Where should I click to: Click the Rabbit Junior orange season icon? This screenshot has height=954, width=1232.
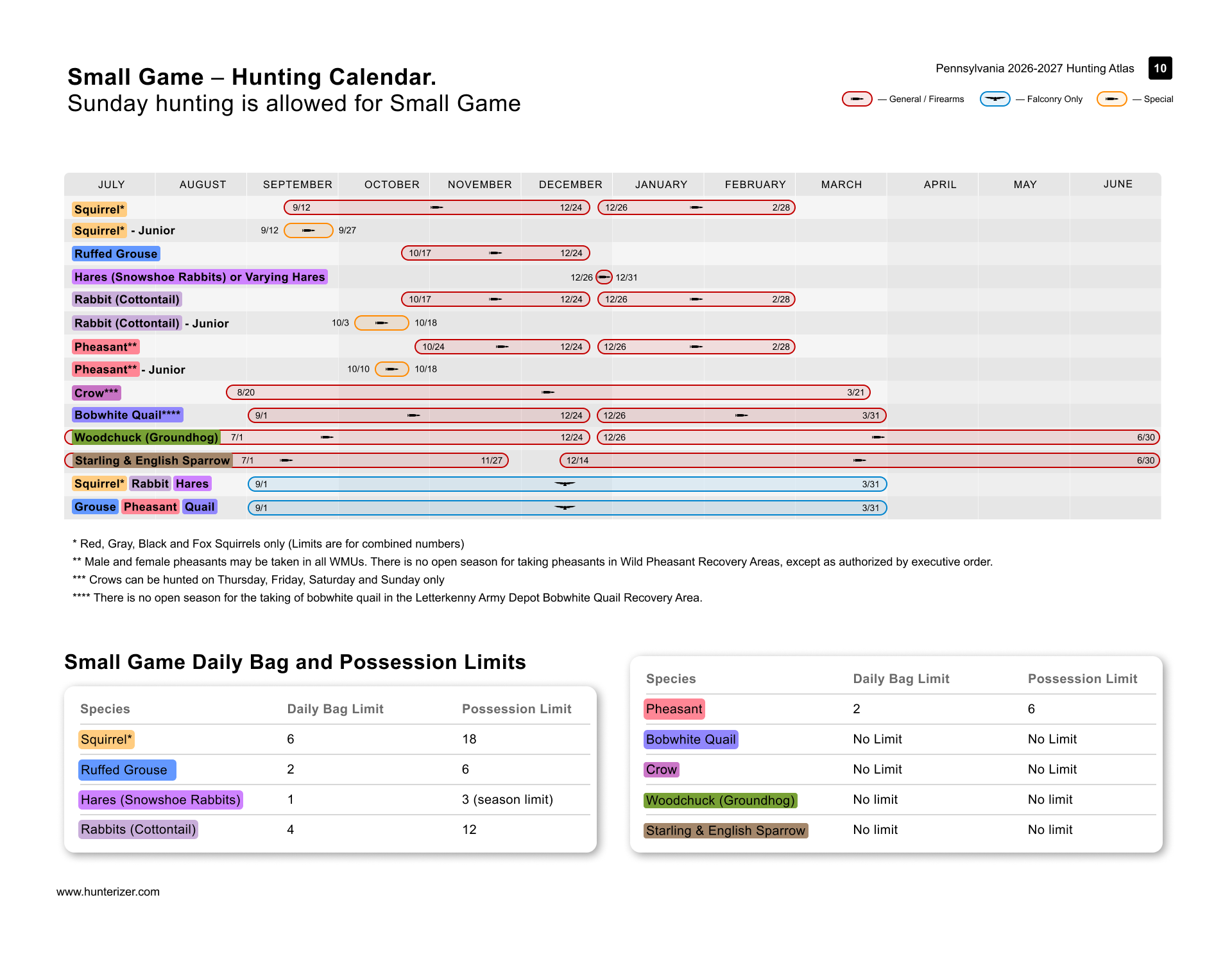(x=381, y=323)
